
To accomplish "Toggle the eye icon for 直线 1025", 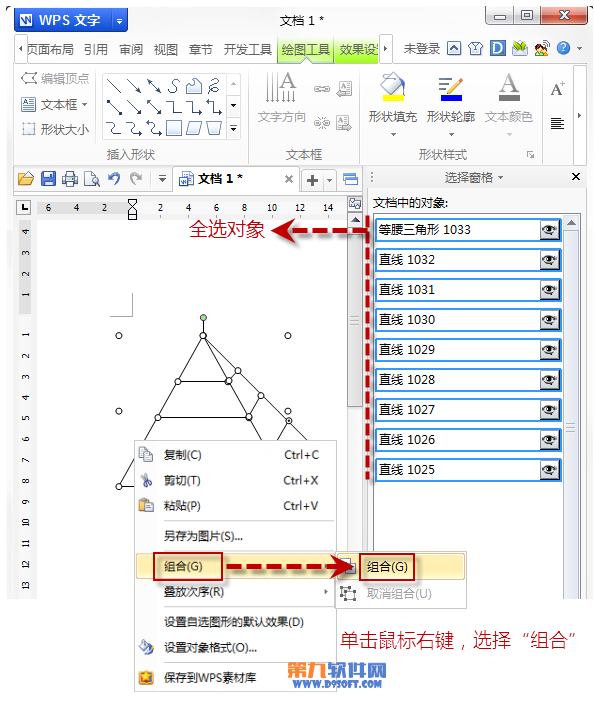I will (549, 470).
